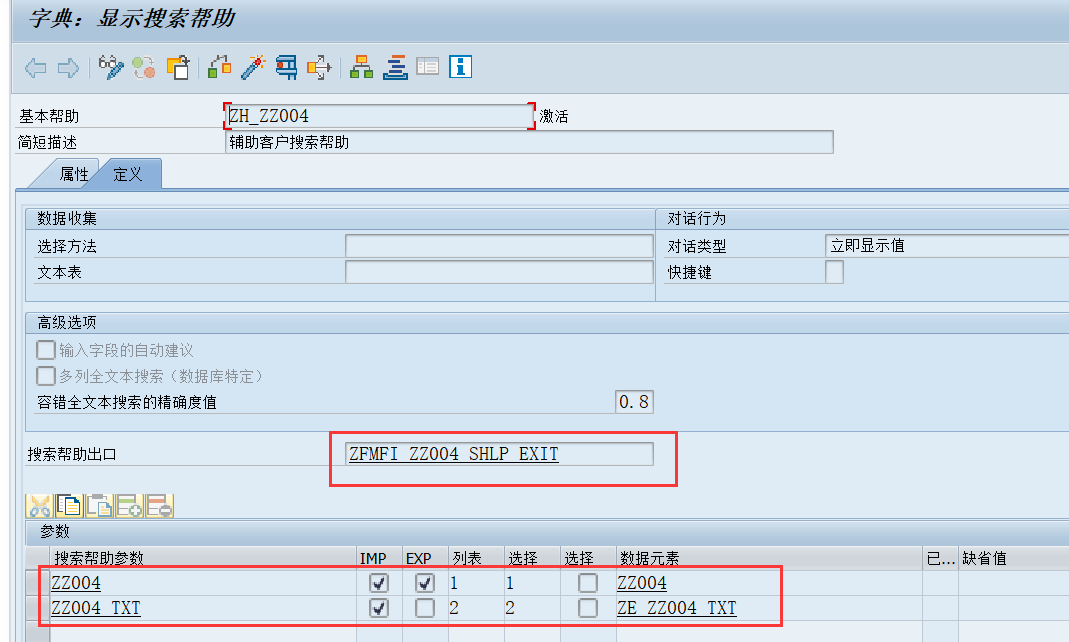Select the 定义 tab

click(127, 174)
